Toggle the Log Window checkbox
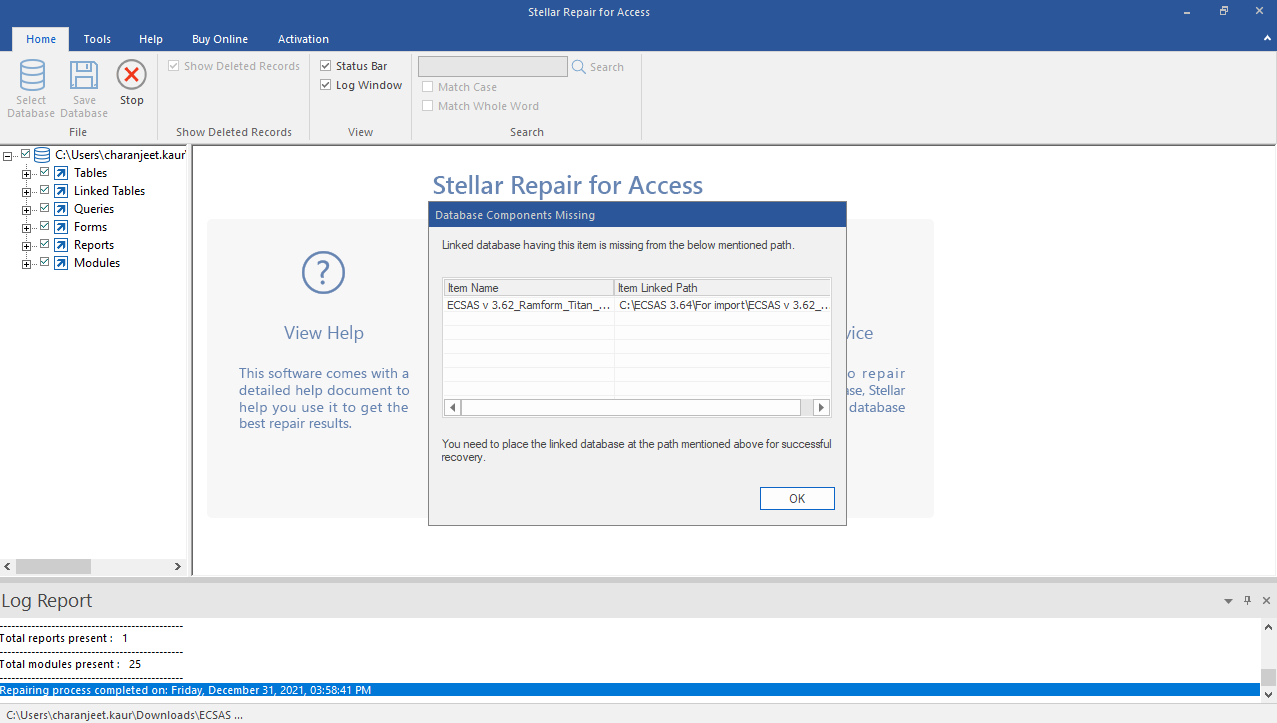 (x=326, y=85)
